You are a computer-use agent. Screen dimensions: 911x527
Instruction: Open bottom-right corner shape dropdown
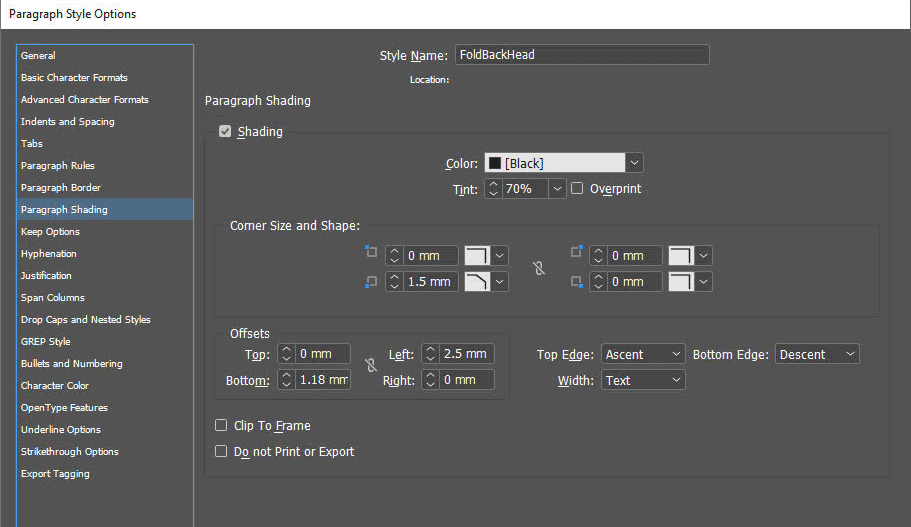(x=704, y=282)
